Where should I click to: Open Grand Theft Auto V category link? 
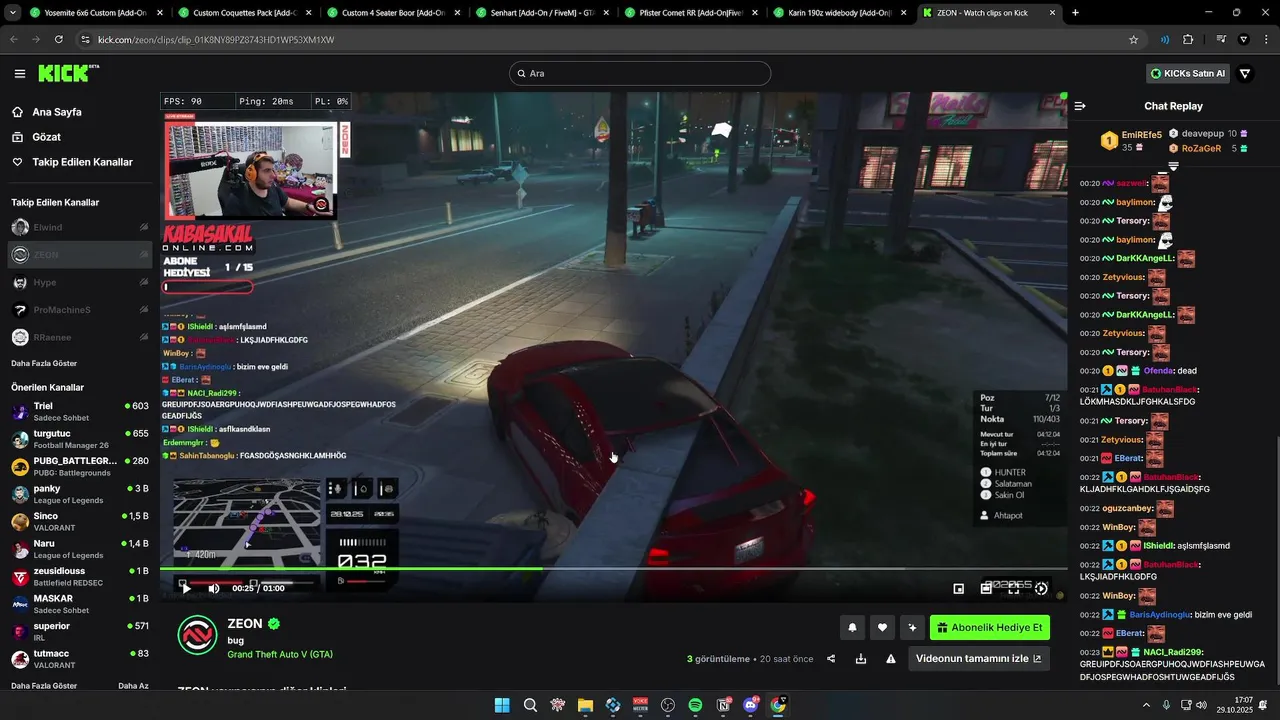pyautogui.click(x=280, y=654)
